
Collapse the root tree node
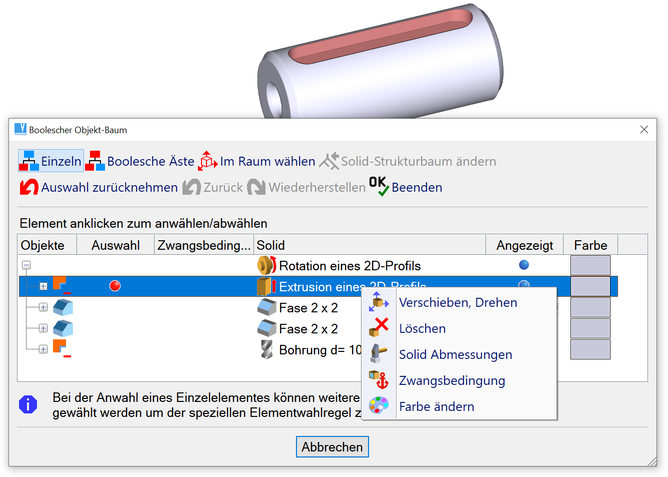[27, 266]
